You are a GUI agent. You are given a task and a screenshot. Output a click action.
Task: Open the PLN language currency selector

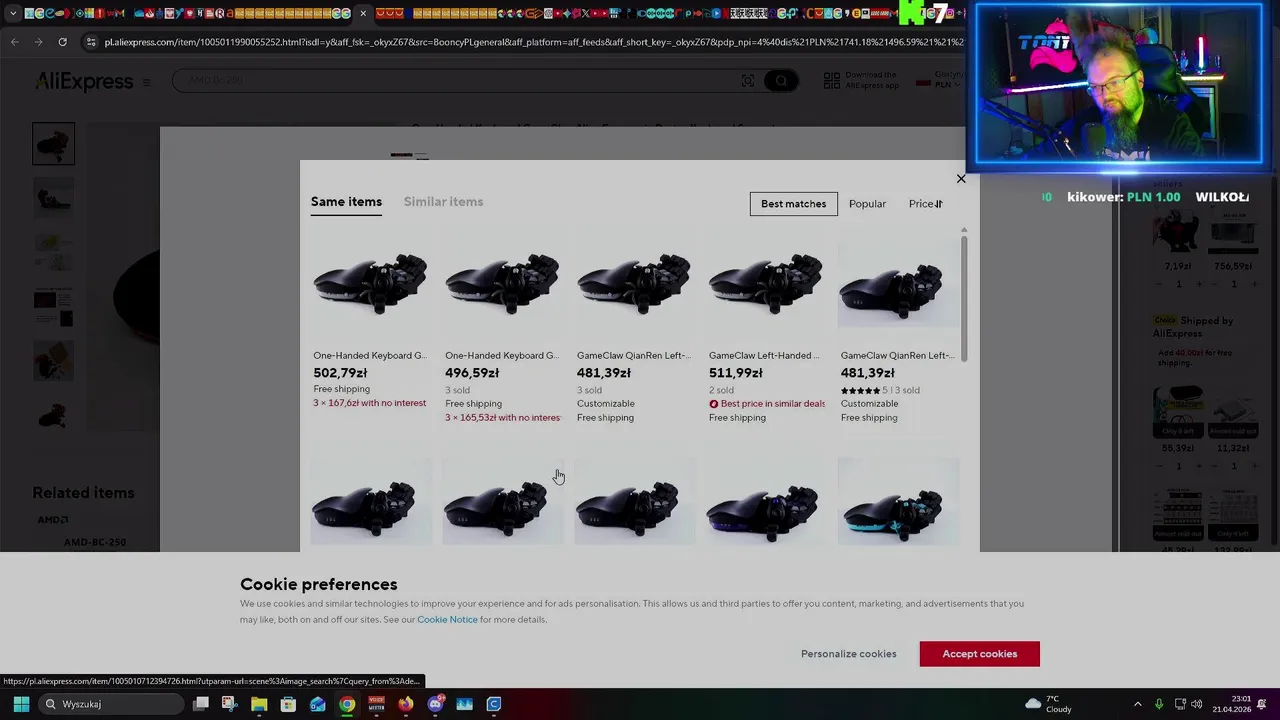tap(940, 80)
